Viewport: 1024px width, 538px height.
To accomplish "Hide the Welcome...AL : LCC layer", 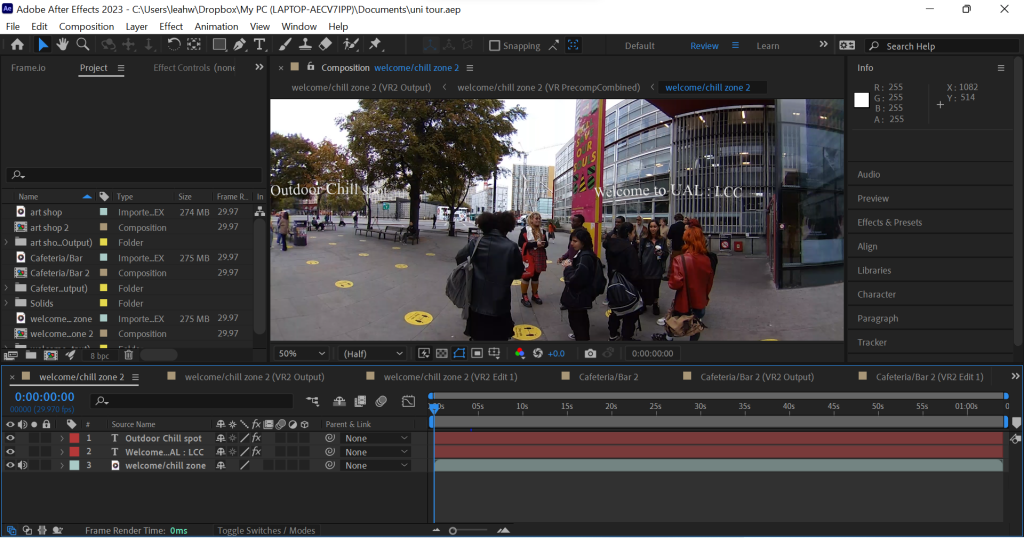I will (10, 452).
